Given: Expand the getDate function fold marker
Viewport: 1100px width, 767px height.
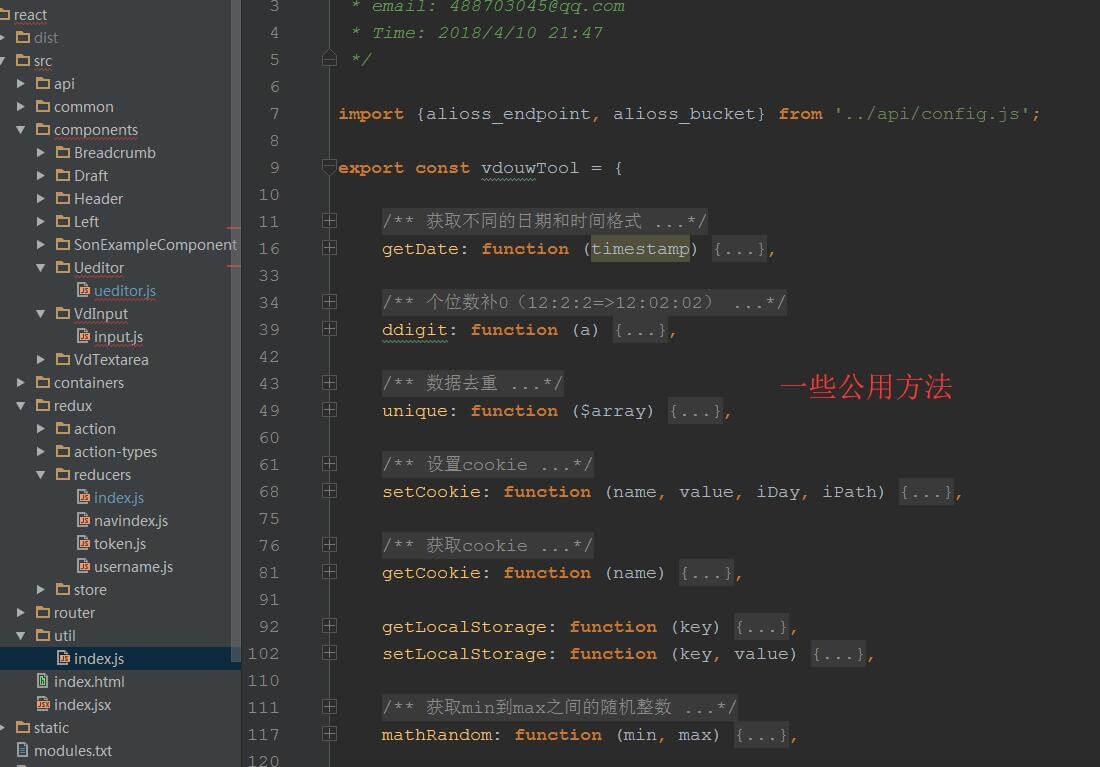Looking at the screenshot, I should pyautogui.click(x=329, y=248).
